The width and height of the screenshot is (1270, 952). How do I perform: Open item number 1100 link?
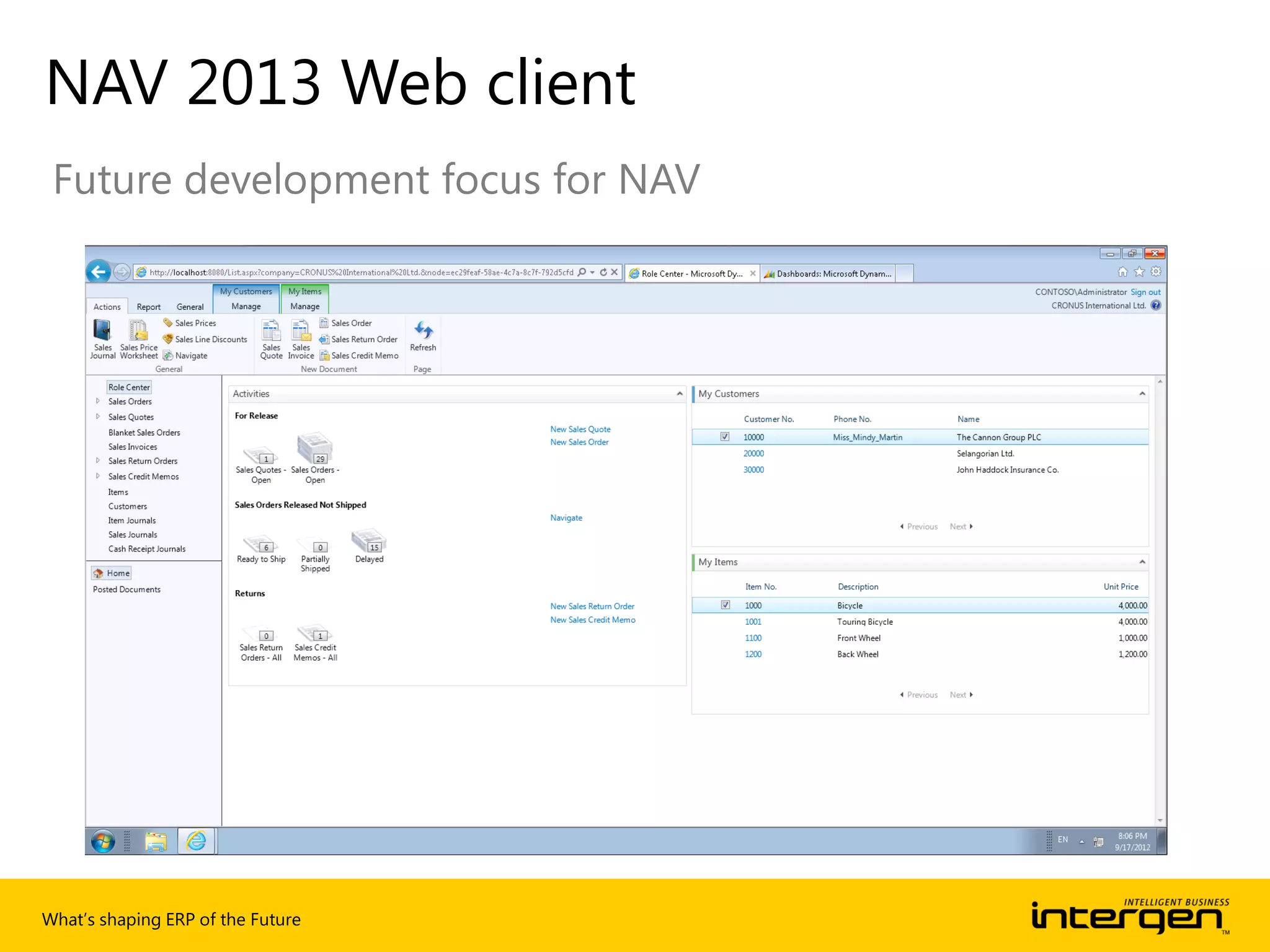tap(753, 638)
